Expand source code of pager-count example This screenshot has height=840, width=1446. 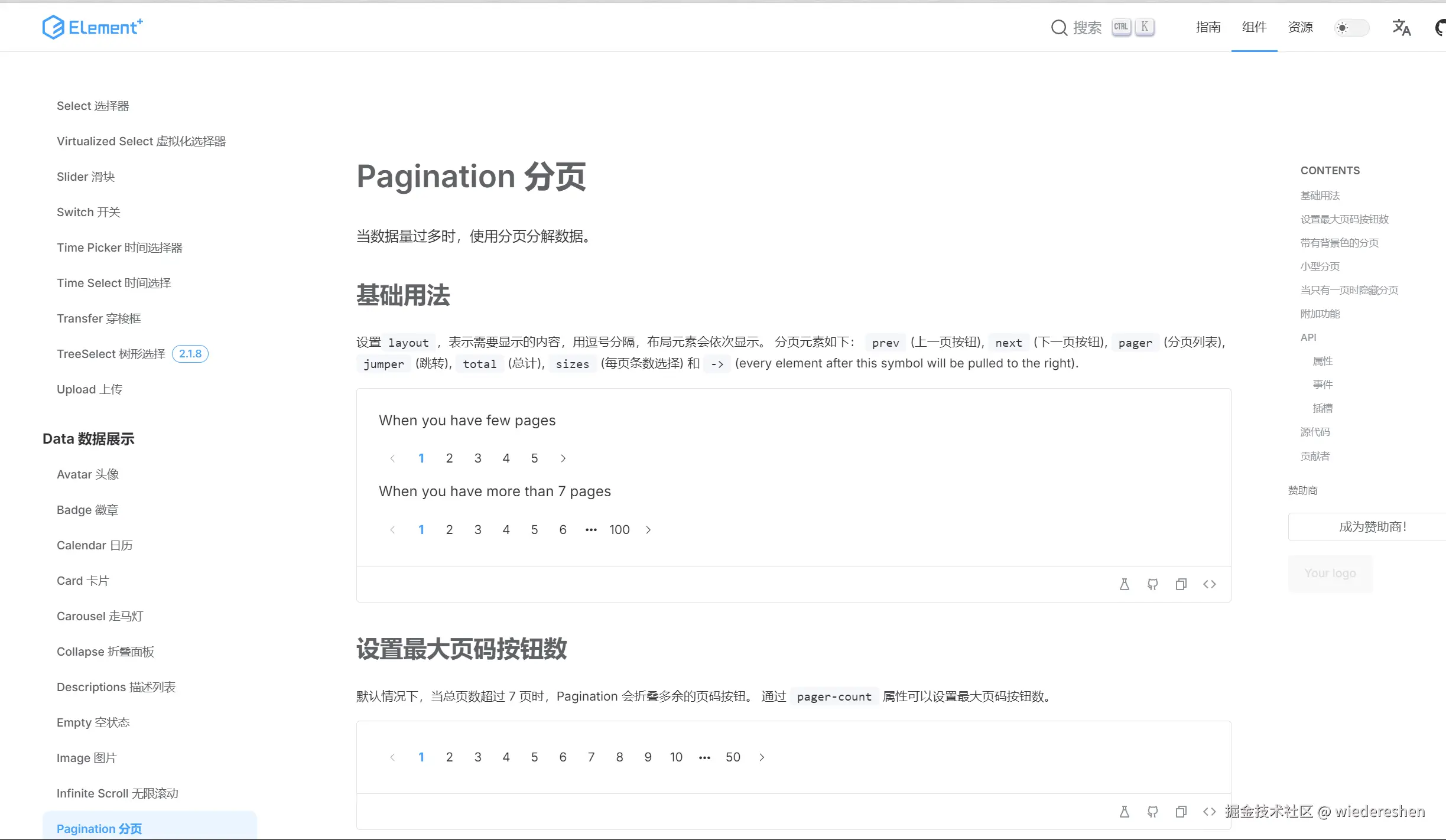[x=1210, y=811]
